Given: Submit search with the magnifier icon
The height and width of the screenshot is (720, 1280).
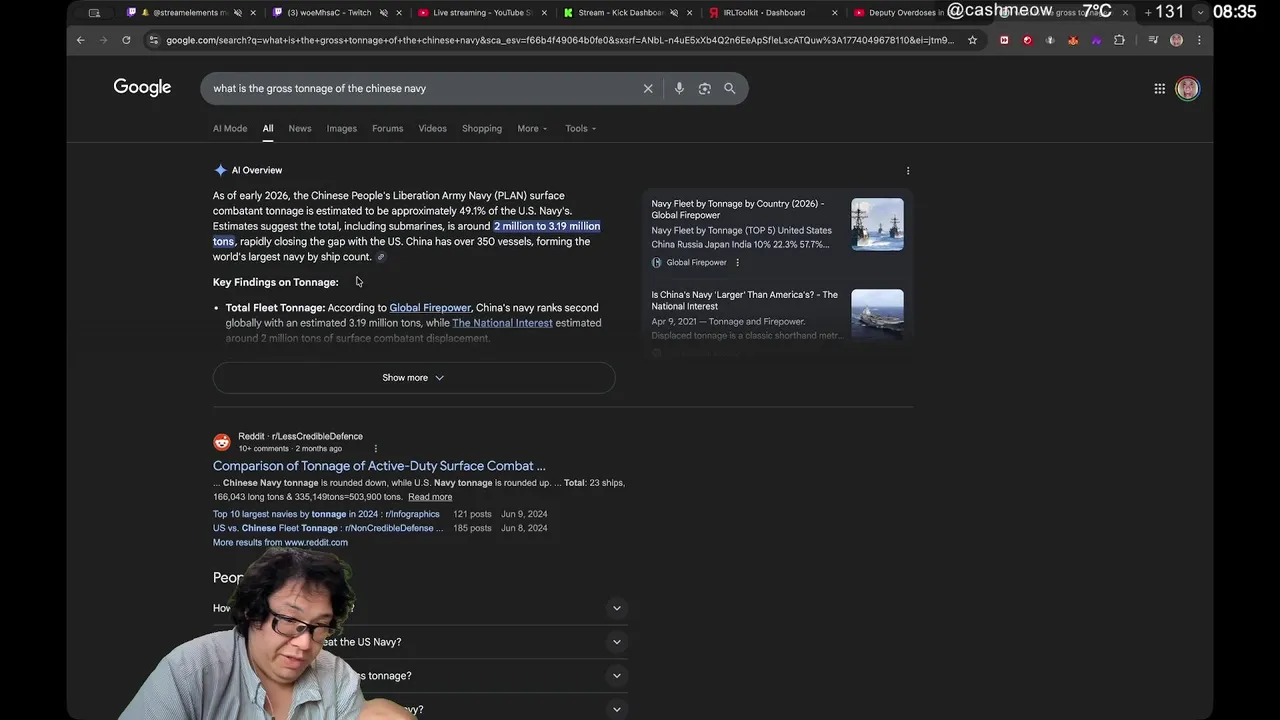Looking at the screenshot, I should (730, 88).
